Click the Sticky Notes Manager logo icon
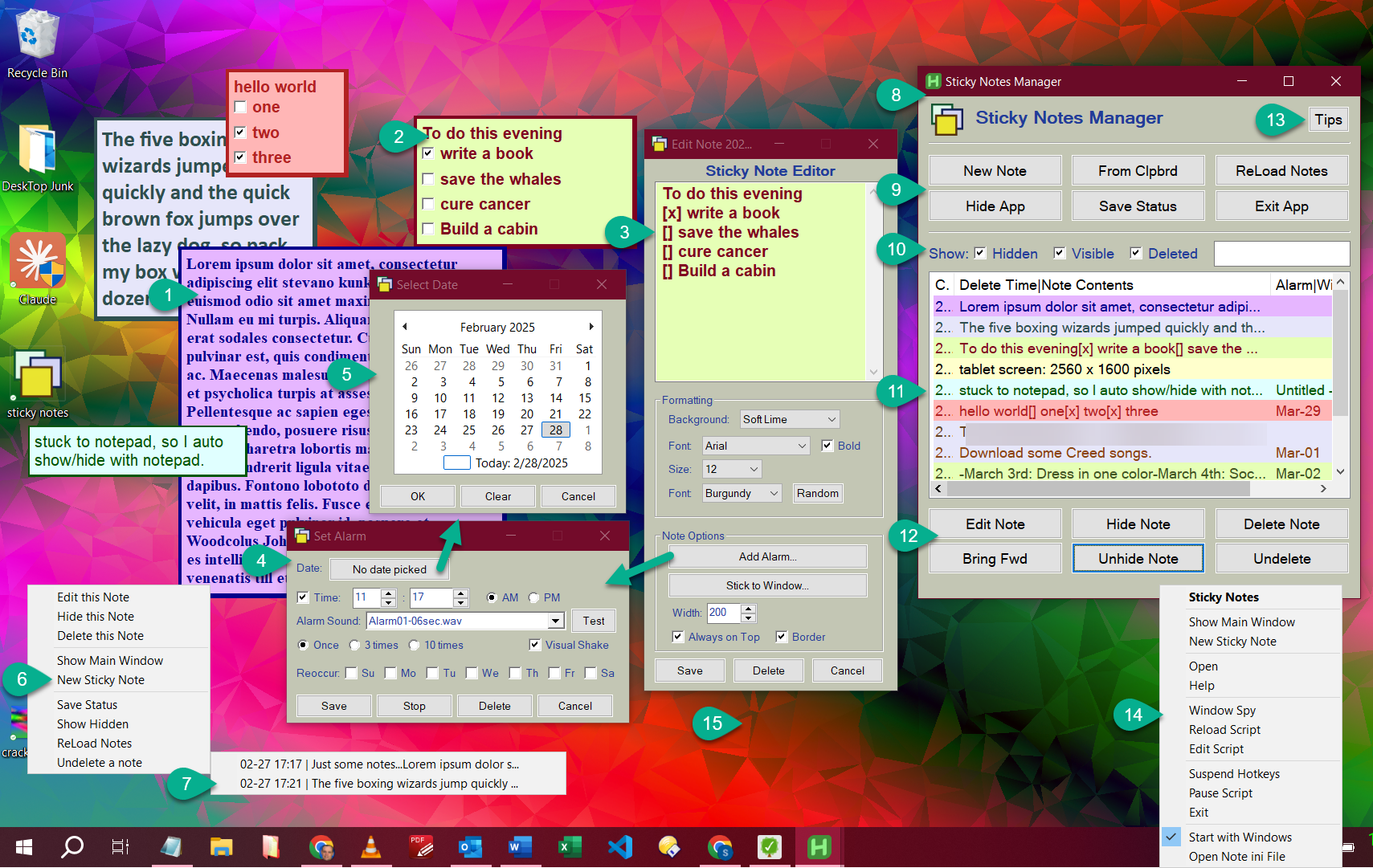This screenshot has width=1373, height=868. [947, 120]
